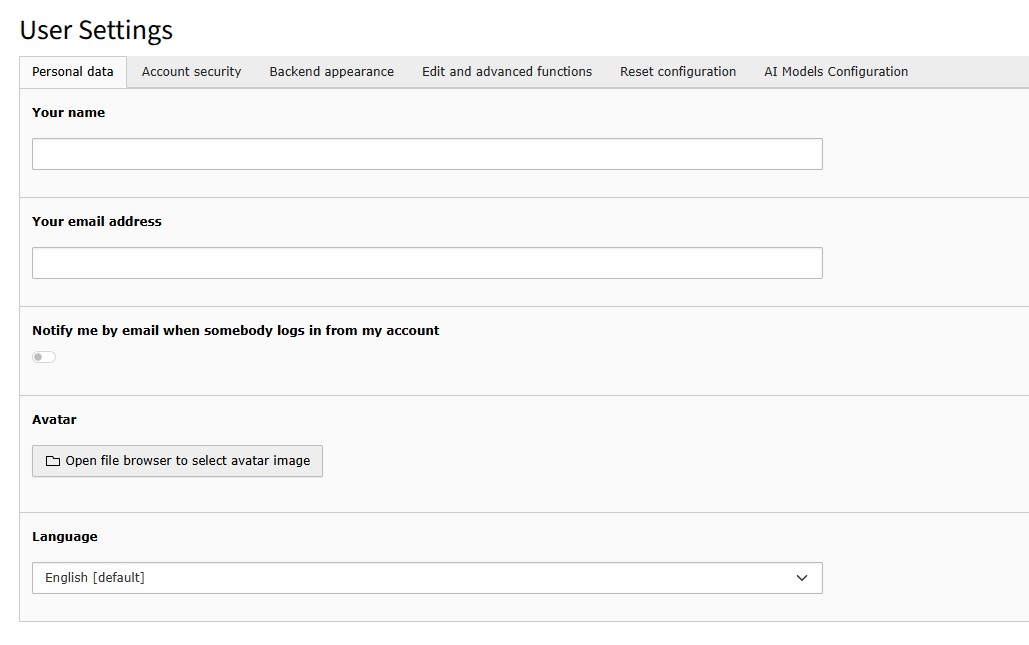This screenshot has height=645, width=1029.
Task: Open the Backend appearance tab
Action: point(331,71)
